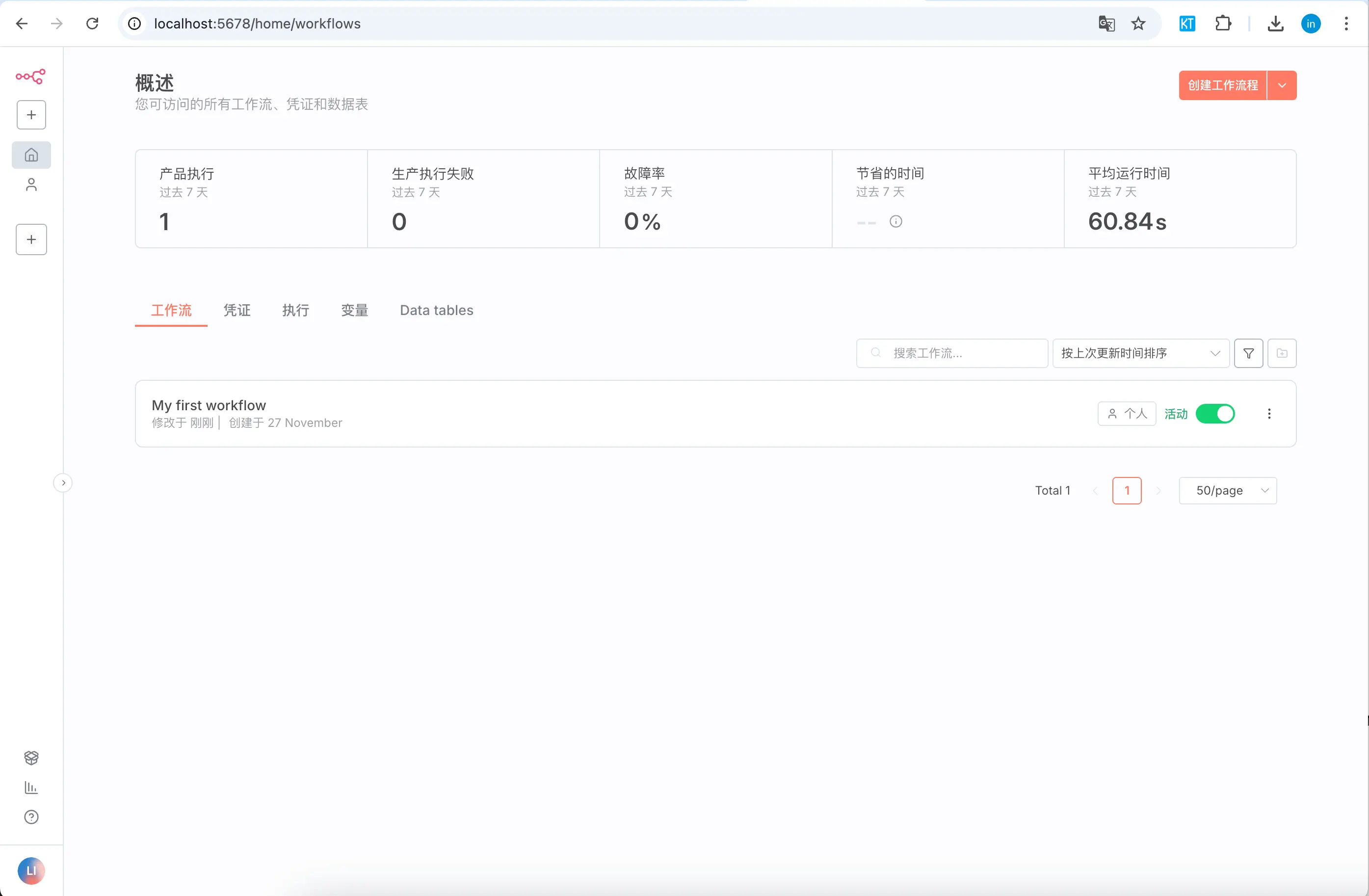Click the 创建工作流程 button
This screenshot has width=1369, height=896.
[1222, 85]
